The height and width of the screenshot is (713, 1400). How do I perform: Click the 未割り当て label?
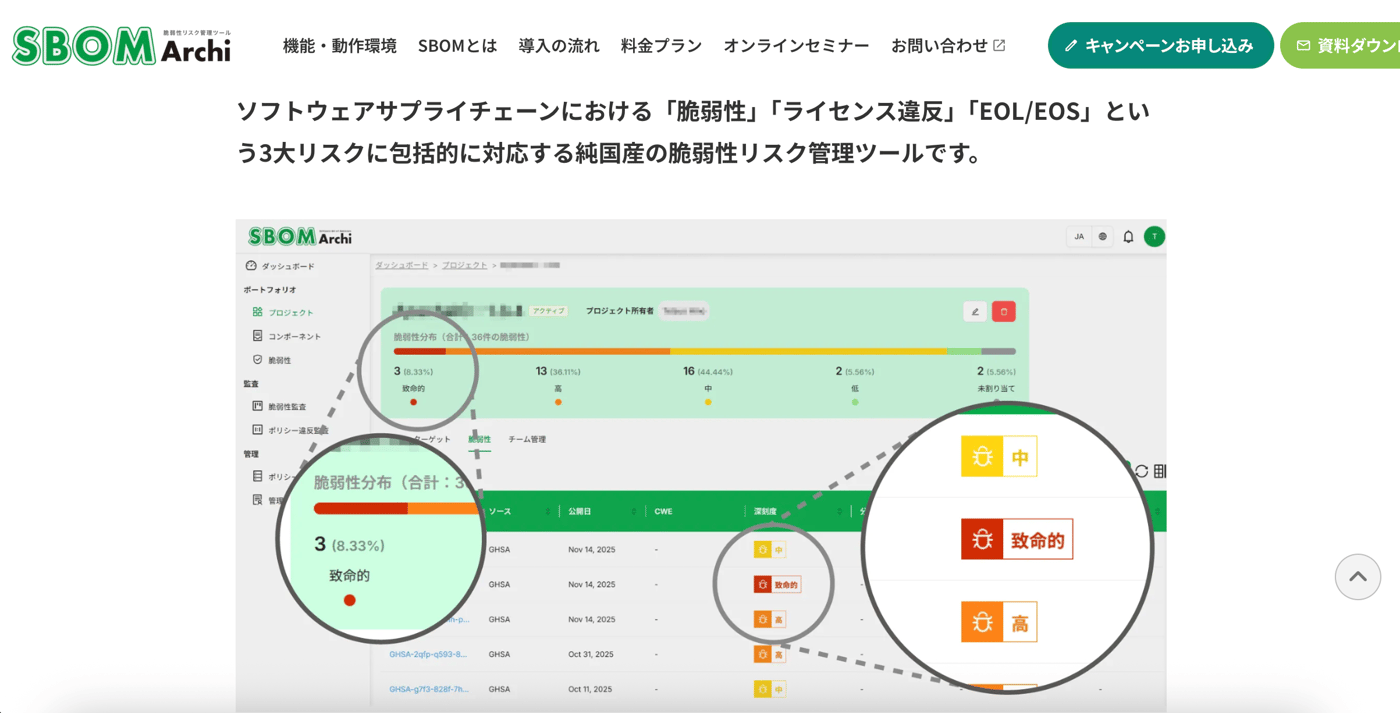tap(996, 388)
